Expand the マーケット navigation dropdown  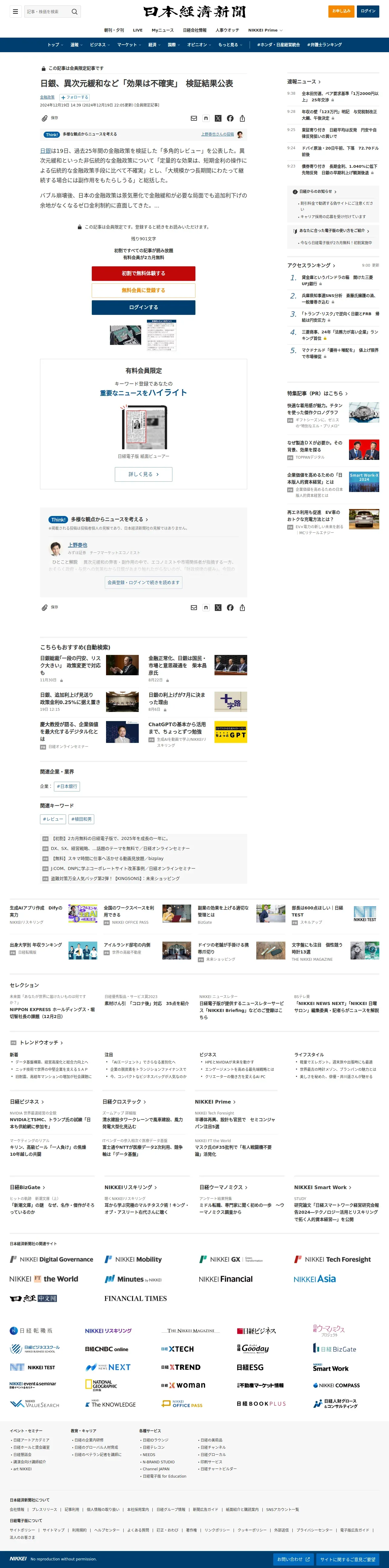click(129, 44)
